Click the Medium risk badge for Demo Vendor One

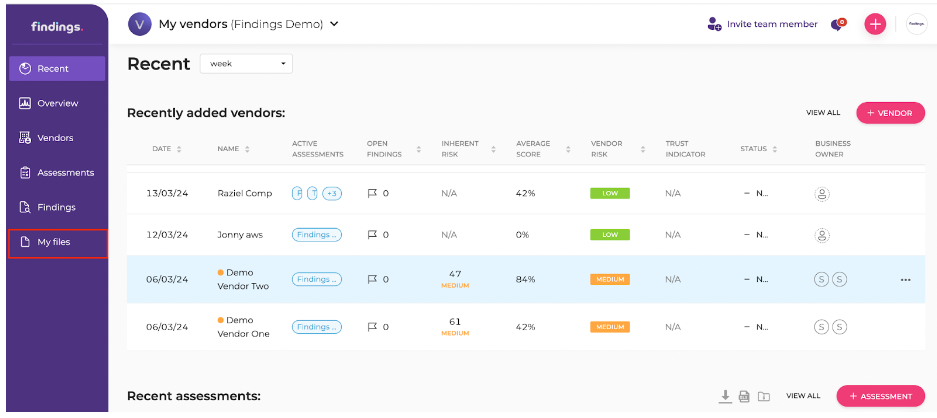[609, 327]
